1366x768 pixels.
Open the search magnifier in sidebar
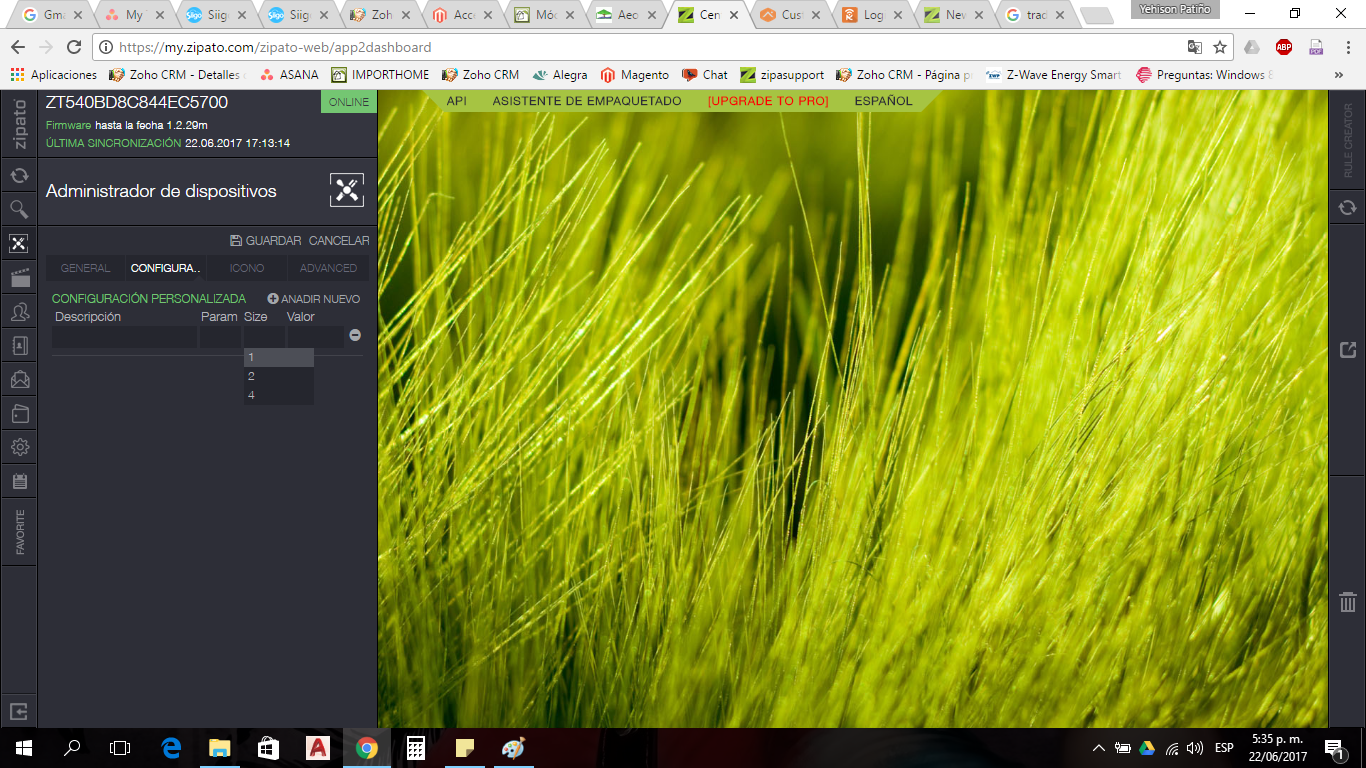(19, 209)
